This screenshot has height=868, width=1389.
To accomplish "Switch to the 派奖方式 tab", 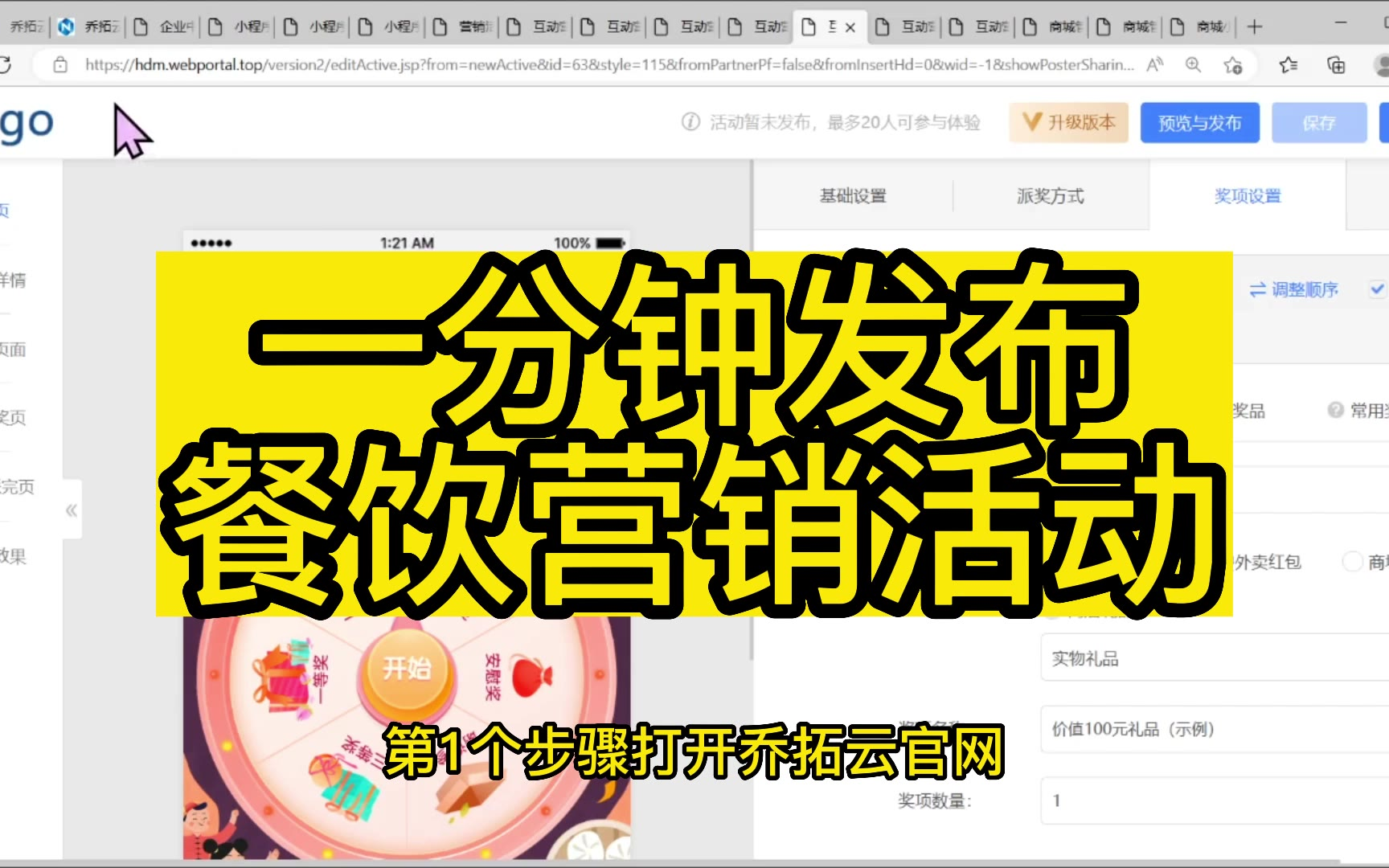I will click(1051, 196).
